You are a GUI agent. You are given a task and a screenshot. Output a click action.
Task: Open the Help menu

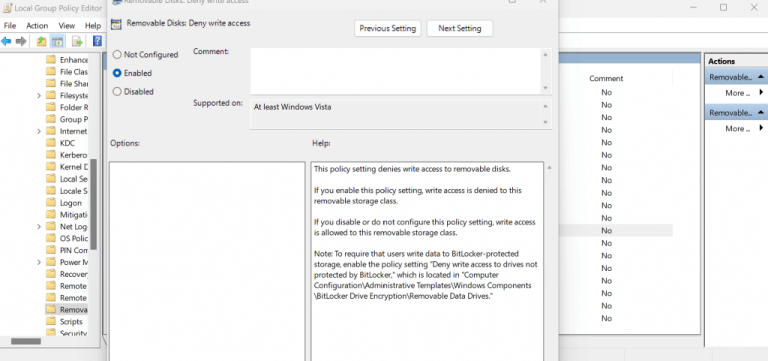(93, 25)
